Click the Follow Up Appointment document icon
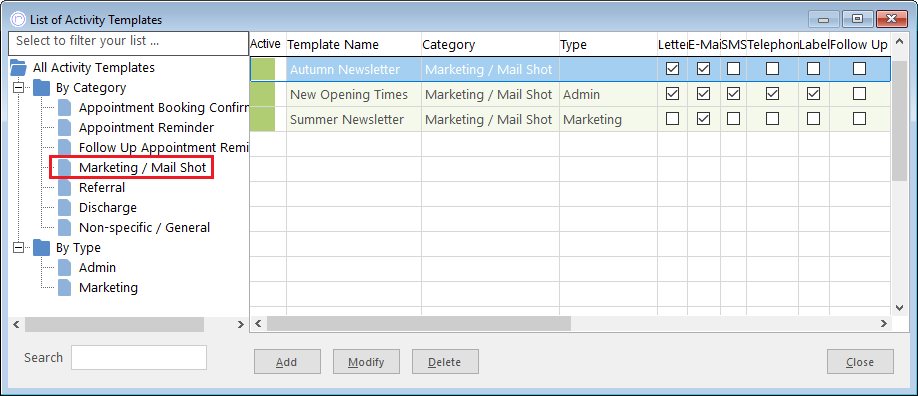The height and width of the screenshot is (396, 918). pyautogui.click(x=64, y=148)
